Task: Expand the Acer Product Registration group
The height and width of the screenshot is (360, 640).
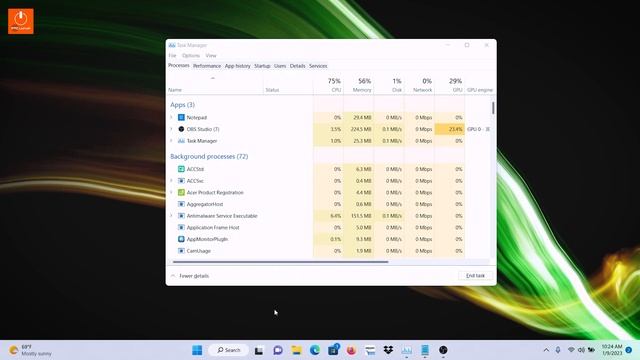Action: (171, 192)
